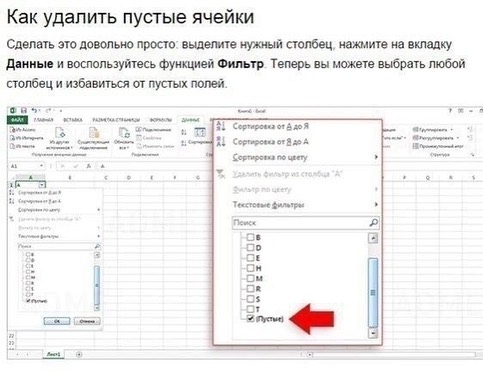Click the small filter list scrollbar thumb
The image size is (483, 386).
(97, 285)
